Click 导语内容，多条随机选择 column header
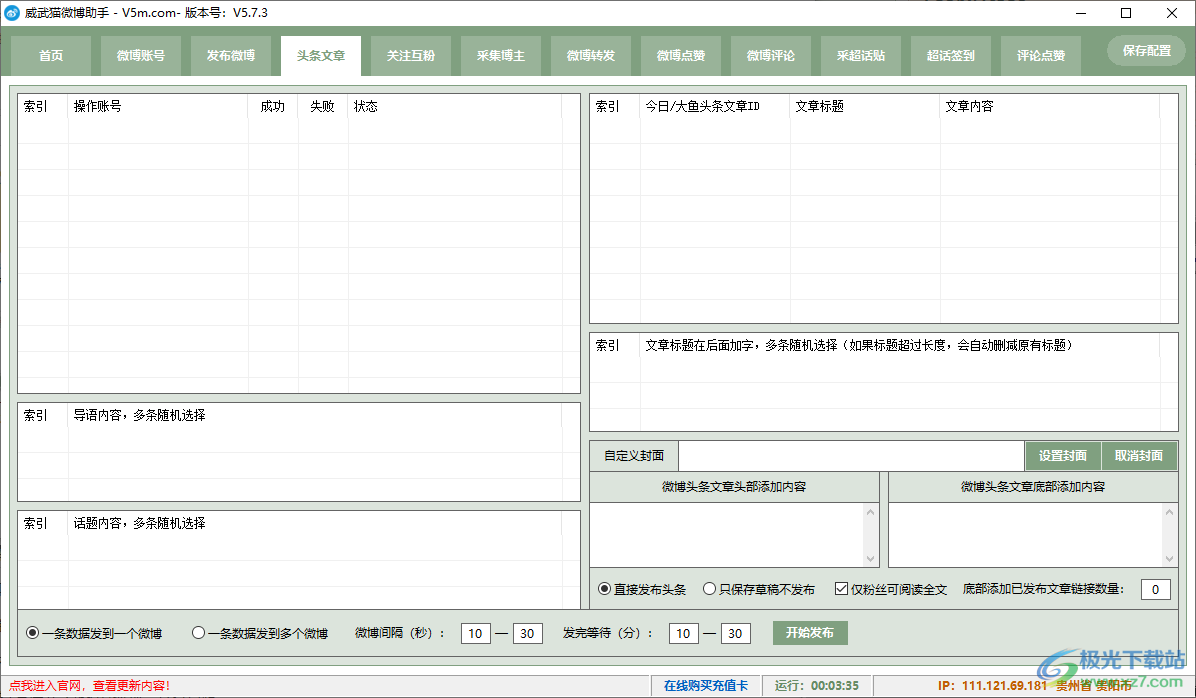The width and height of the screenshot is (1196, 698). coord(314,415)
